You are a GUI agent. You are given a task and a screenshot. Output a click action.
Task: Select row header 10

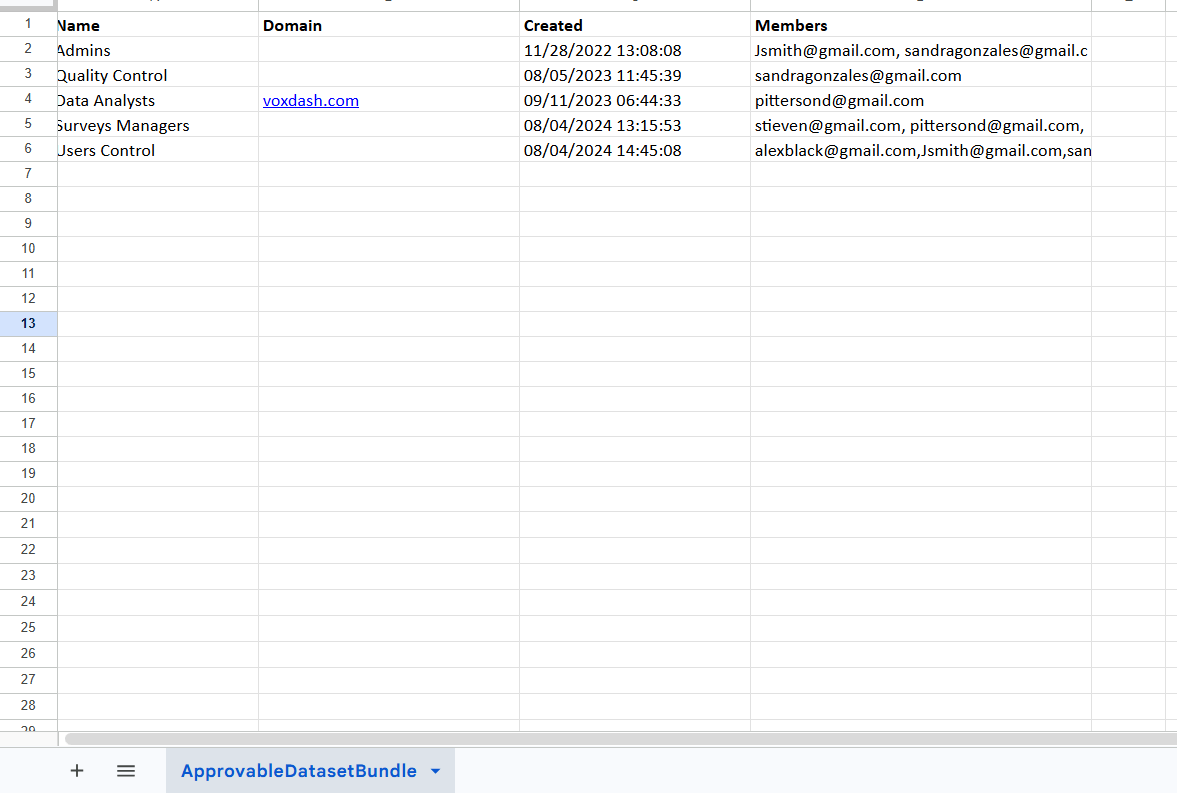(x=29, y=249)
